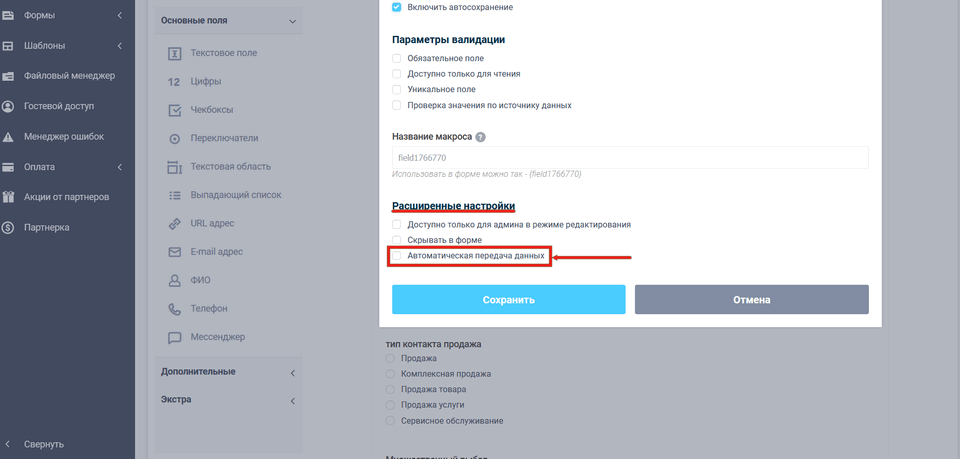Select the 'Комплексная продажа' radio option

pos(391,374)
